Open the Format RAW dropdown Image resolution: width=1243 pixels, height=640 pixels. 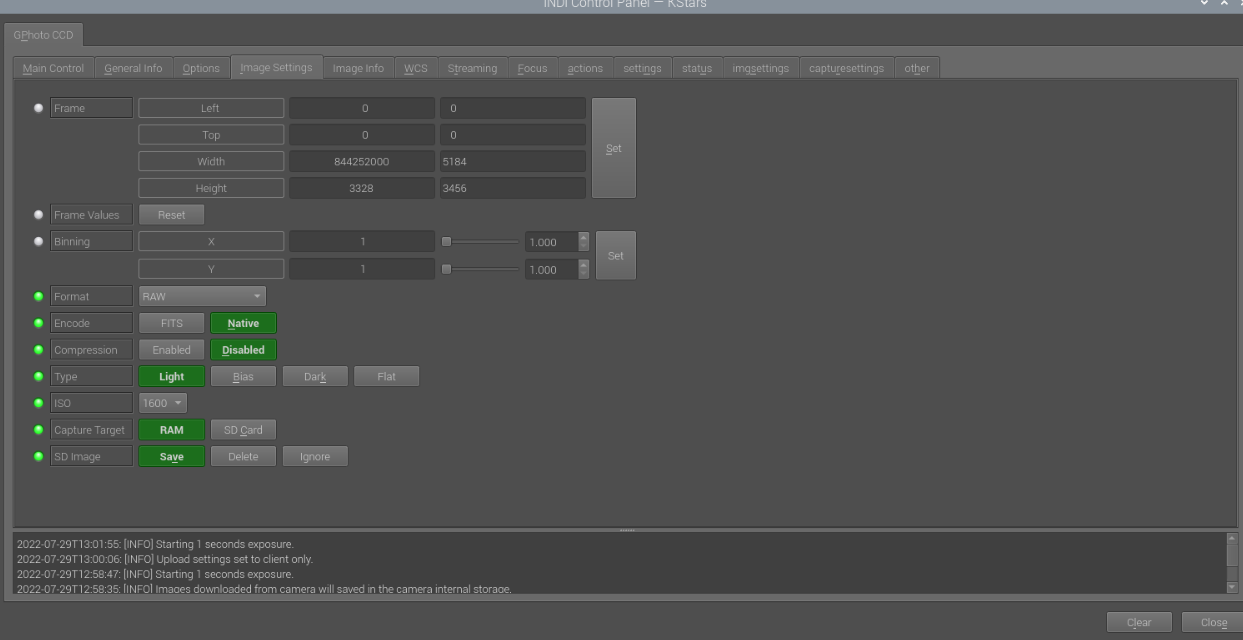click(x=202, y=296)
